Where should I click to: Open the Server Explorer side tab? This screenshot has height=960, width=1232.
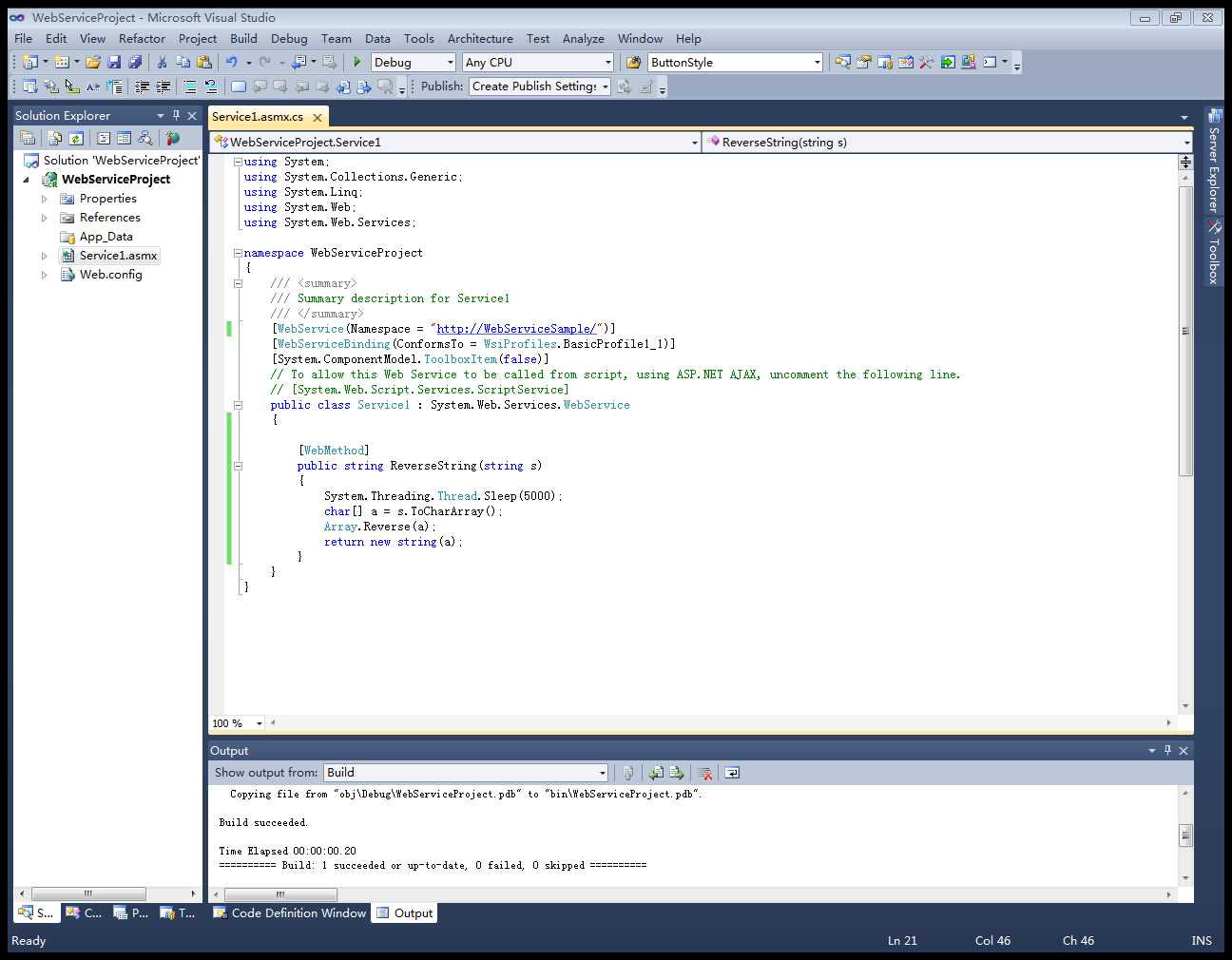tap(1213, 160)
